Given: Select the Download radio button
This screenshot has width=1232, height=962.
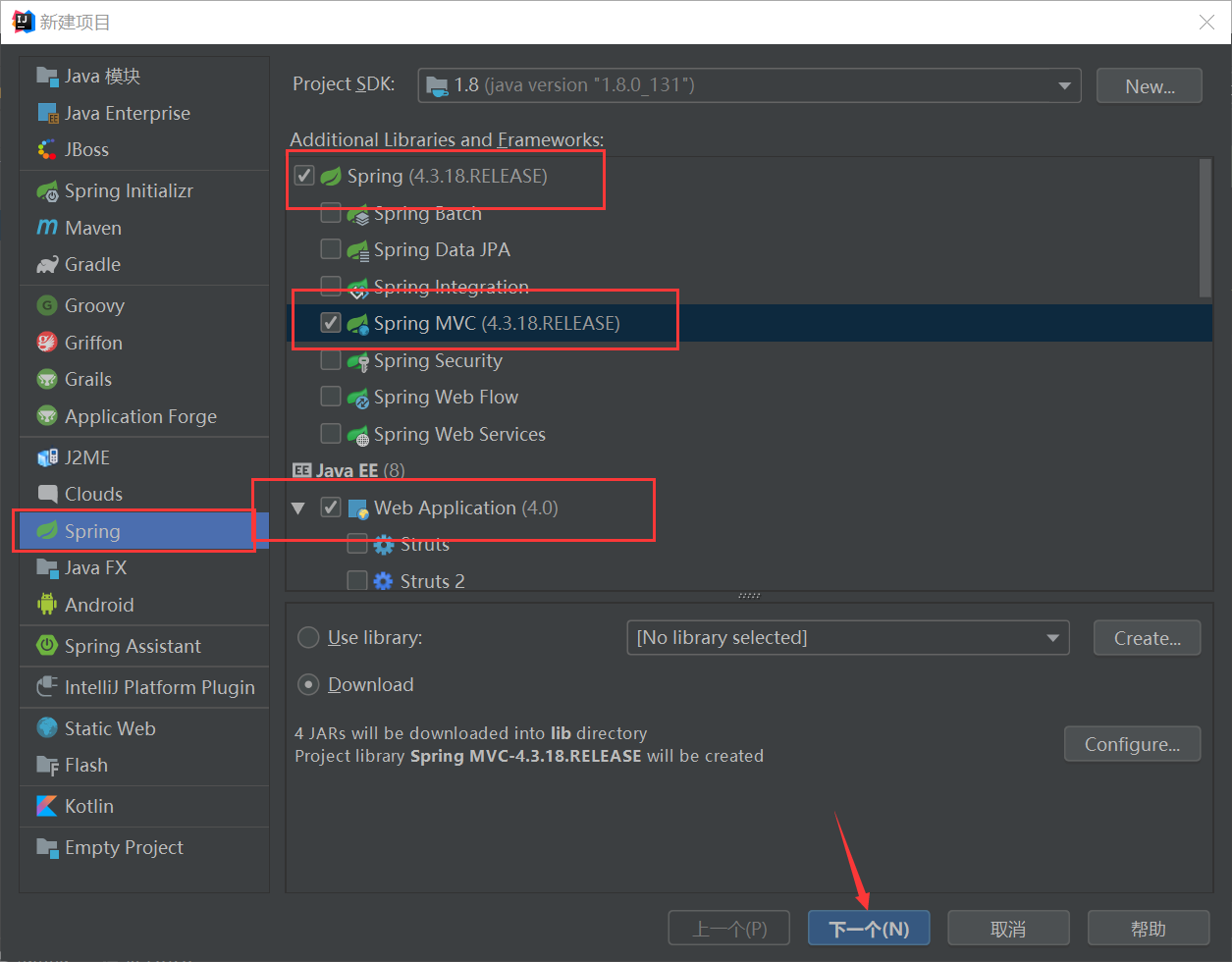Looking at the screenshot, I should [x=308, y=684].
